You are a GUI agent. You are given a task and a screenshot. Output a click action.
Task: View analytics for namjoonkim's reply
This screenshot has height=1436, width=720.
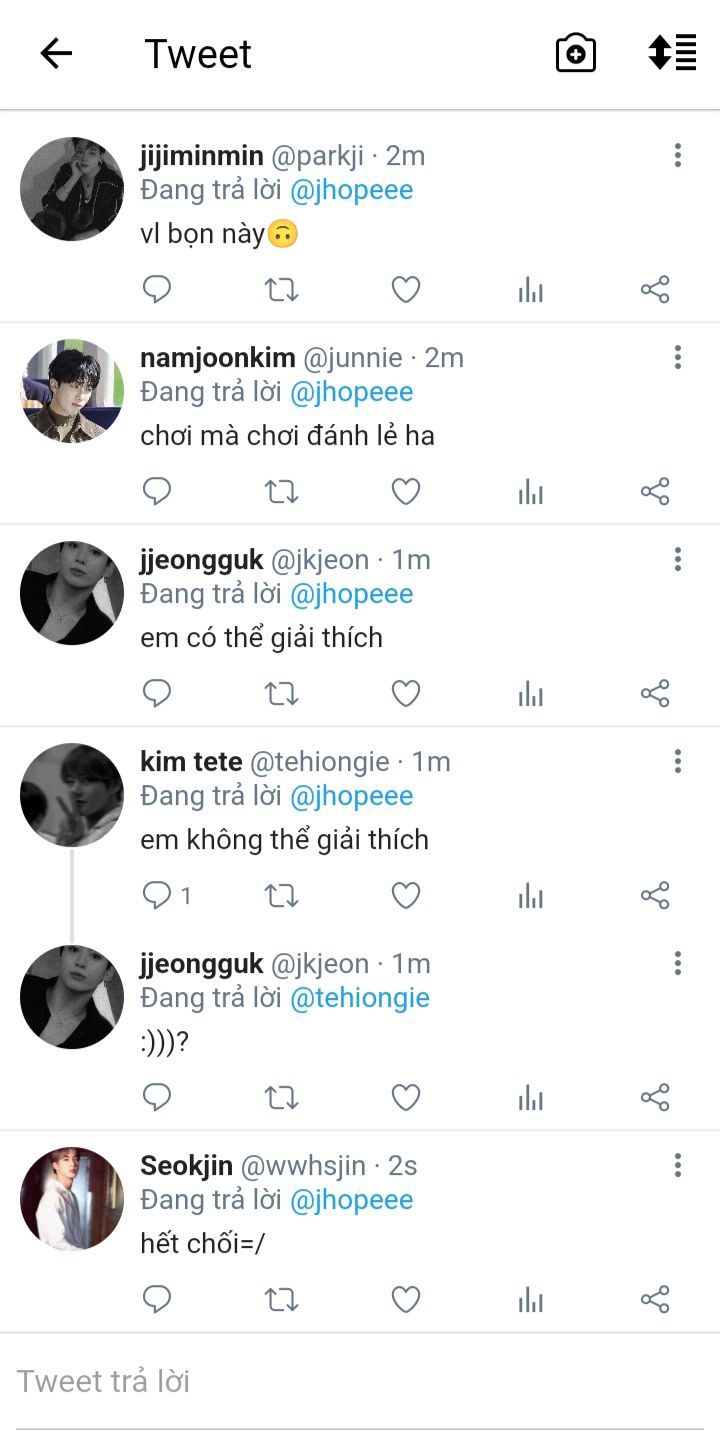pos(531,492)
